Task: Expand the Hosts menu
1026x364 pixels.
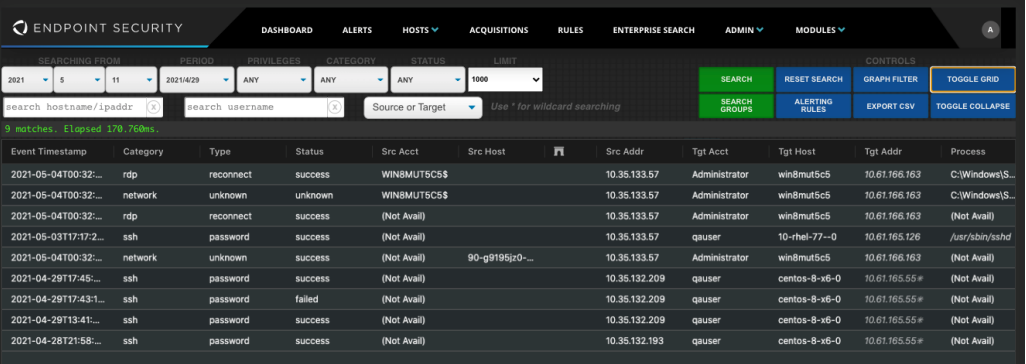Action: [420, 30]
